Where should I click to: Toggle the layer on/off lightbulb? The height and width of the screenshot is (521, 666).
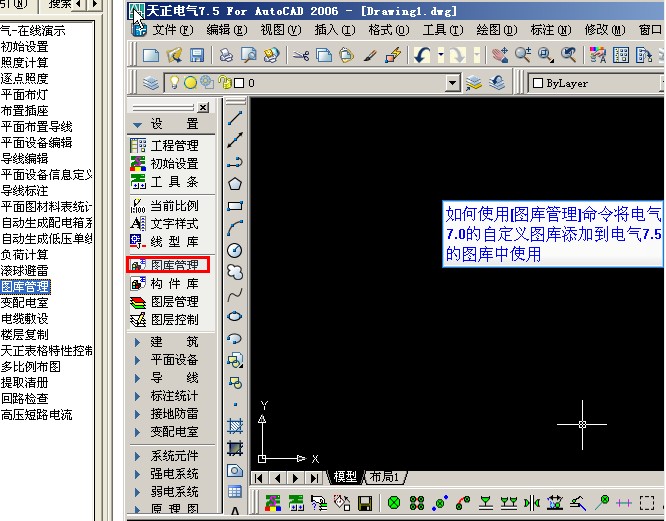pyautogui.click(x=173, y=82)
